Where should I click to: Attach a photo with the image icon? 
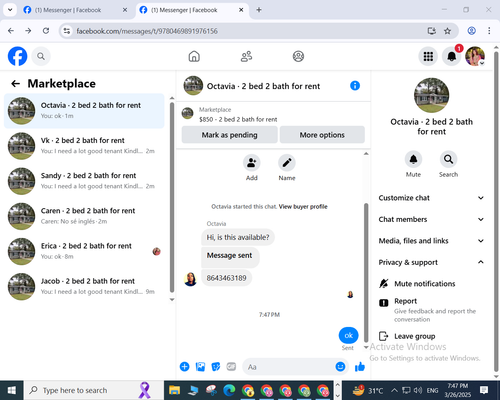(200, 367)
